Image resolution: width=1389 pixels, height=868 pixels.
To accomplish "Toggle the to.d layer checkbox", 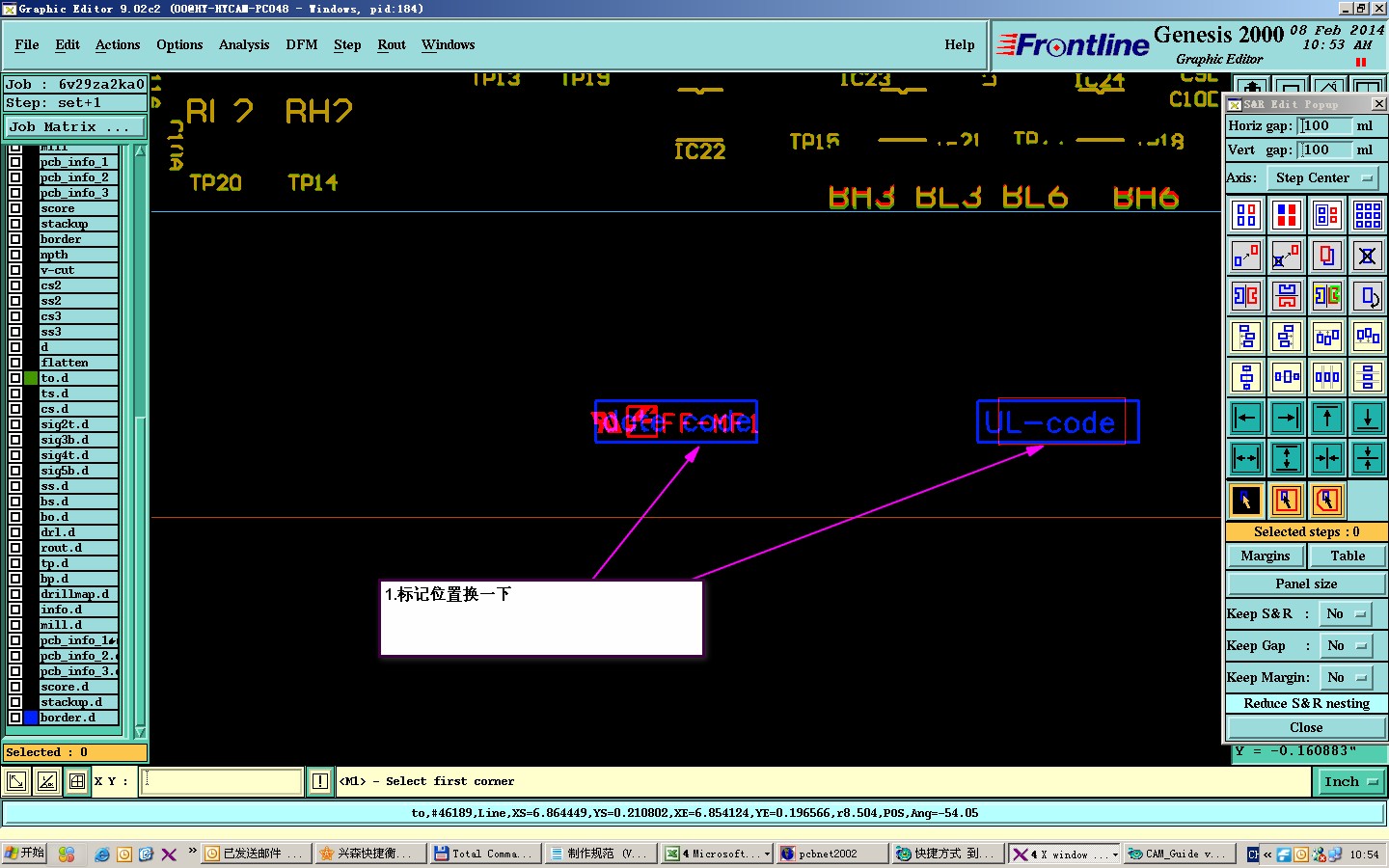I will [x=15, y=378].
